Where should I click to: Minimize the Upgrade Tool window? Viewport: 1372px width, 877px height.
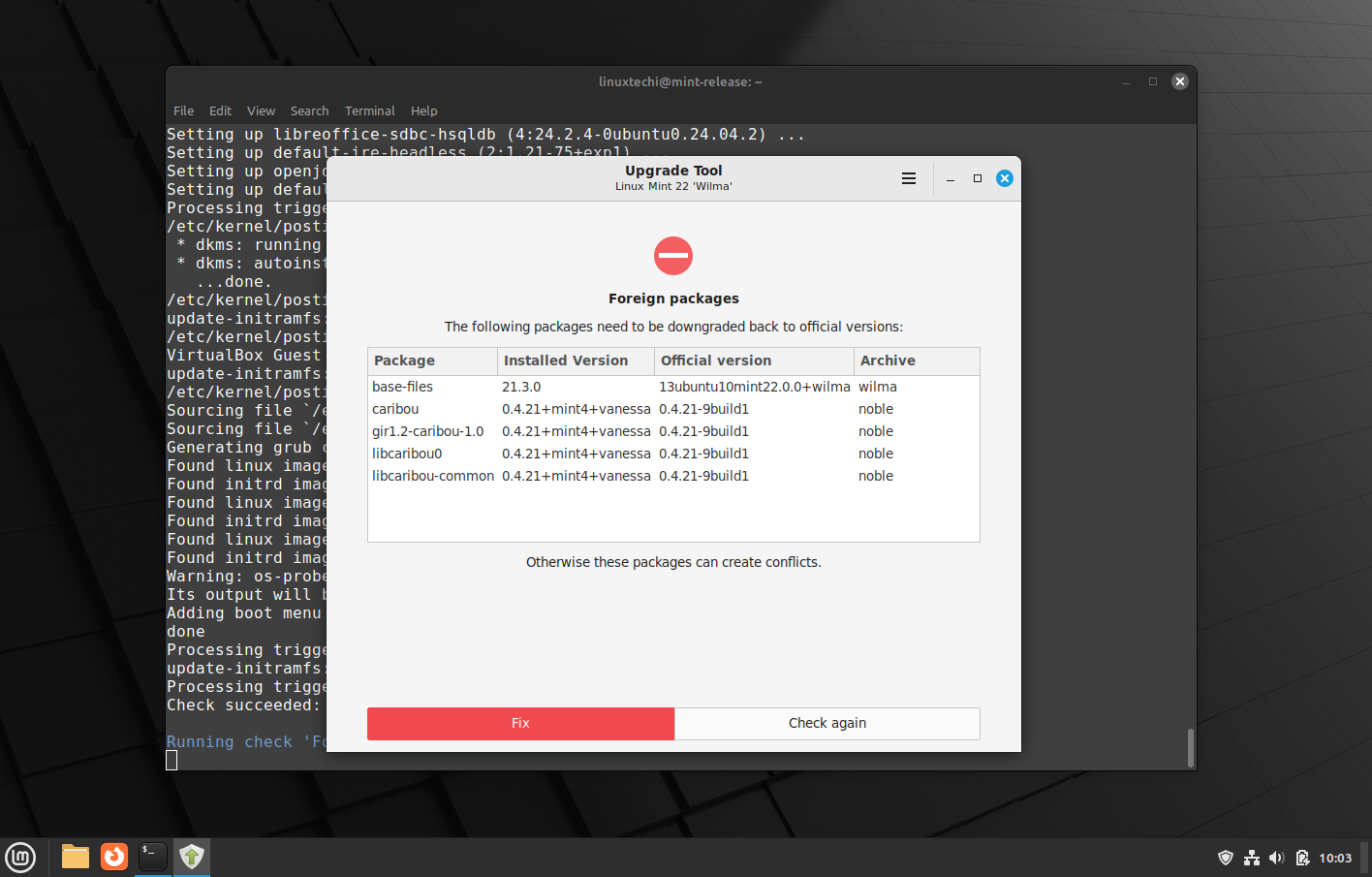951,178
